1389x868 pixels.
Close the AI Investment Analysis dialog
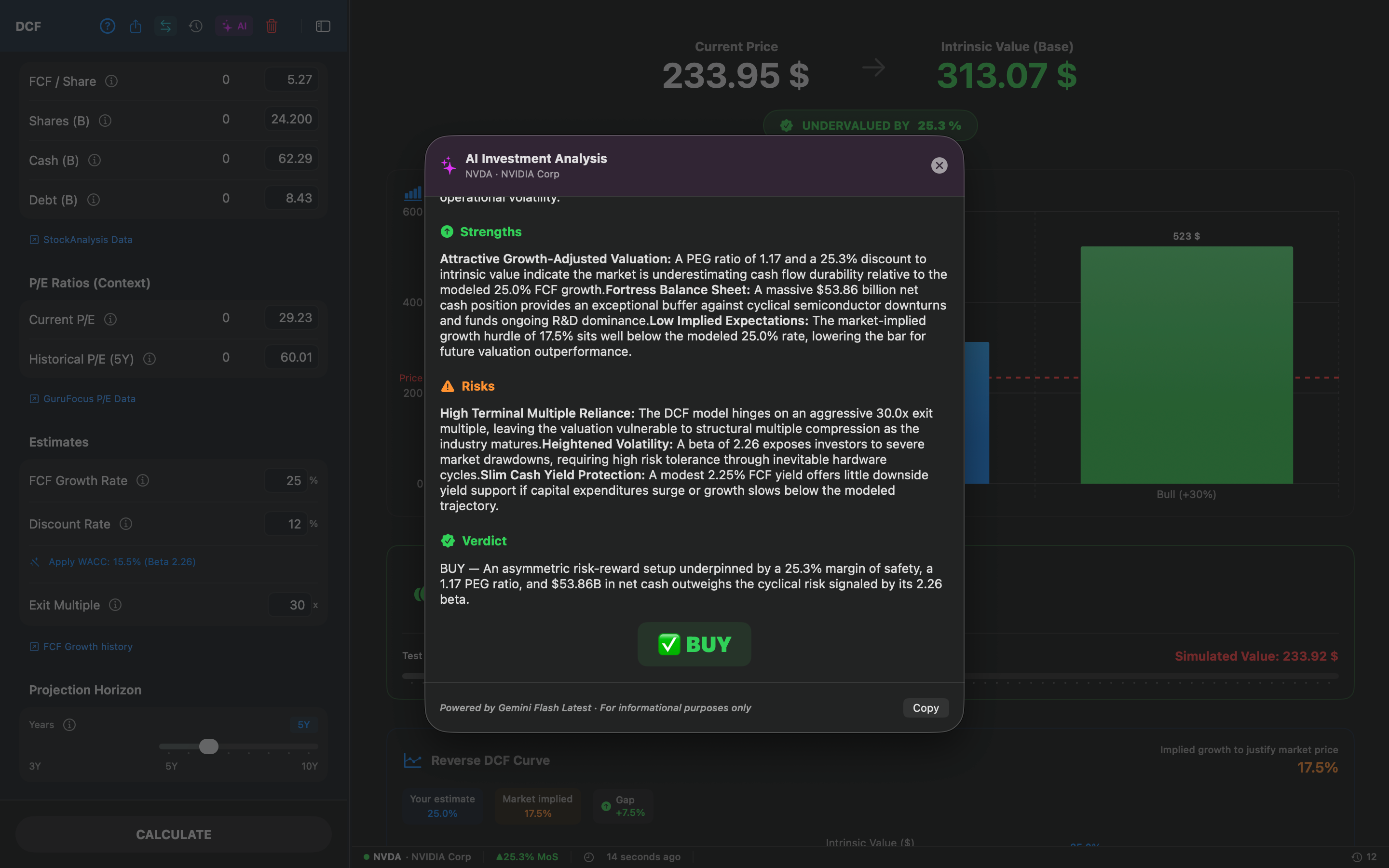coord(939,165)
